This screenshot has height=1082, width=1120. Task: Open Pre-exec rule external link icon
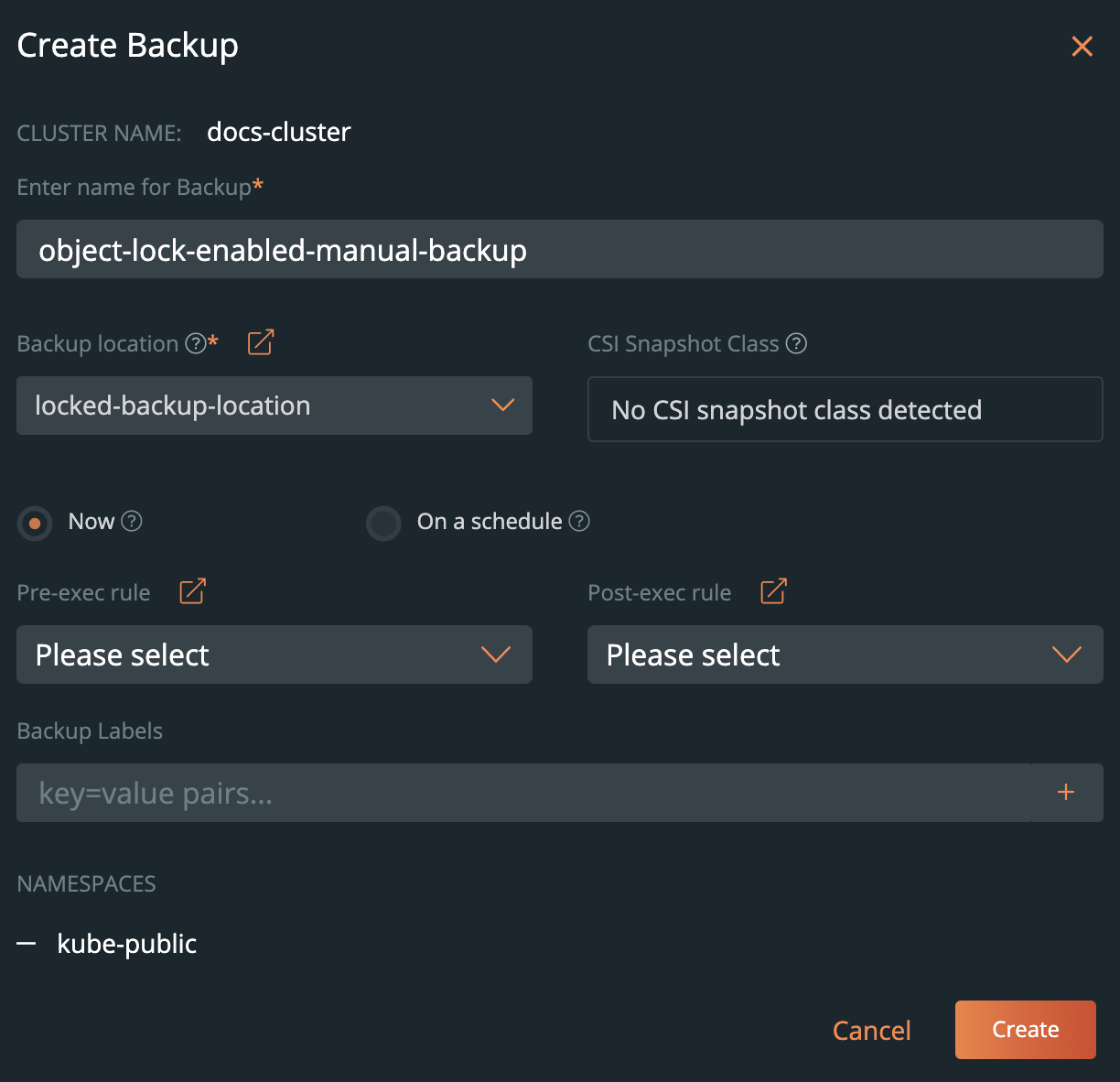tap(192, 591)
